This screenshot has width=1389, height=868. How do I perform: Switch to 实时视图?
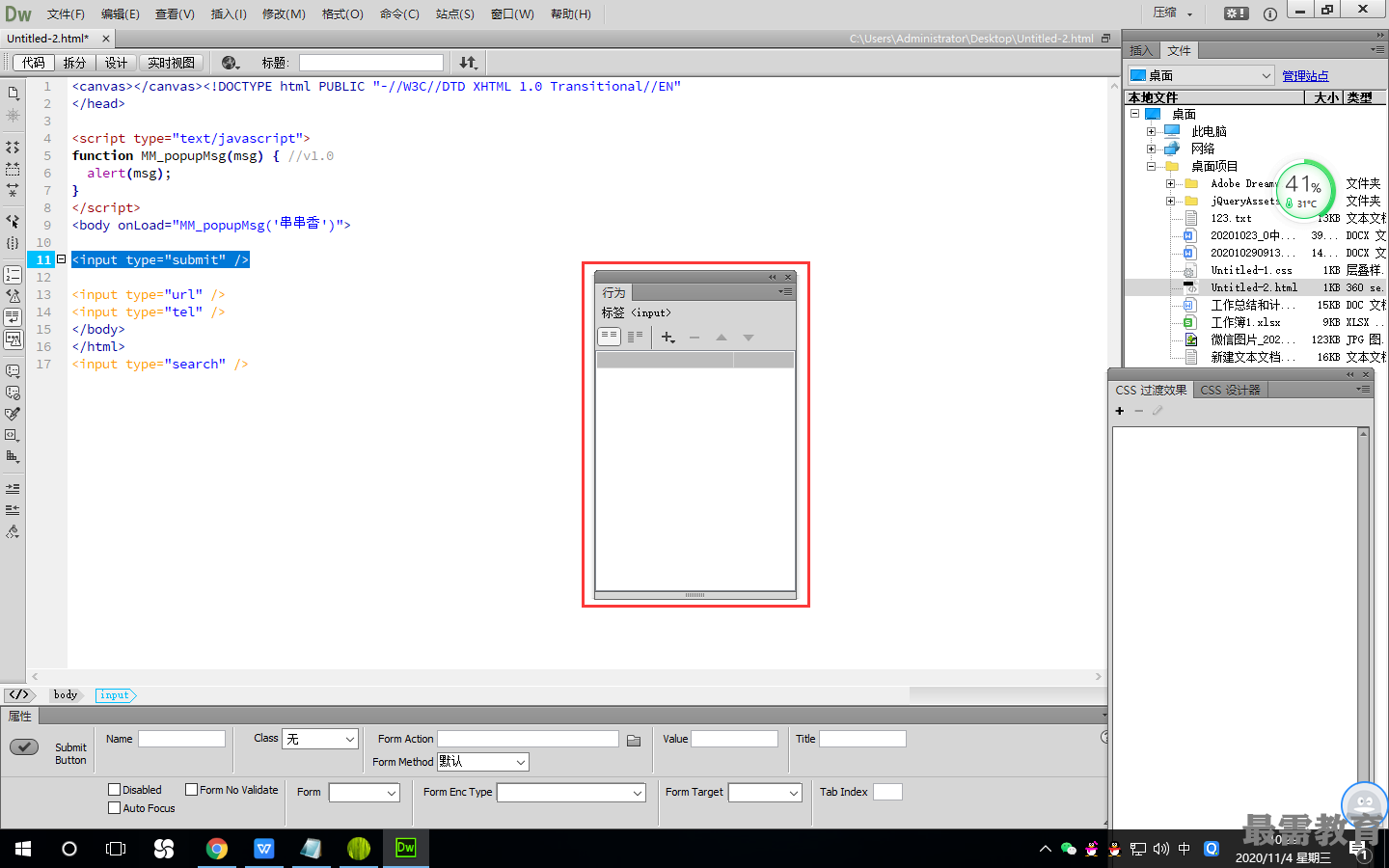point(171,63)
